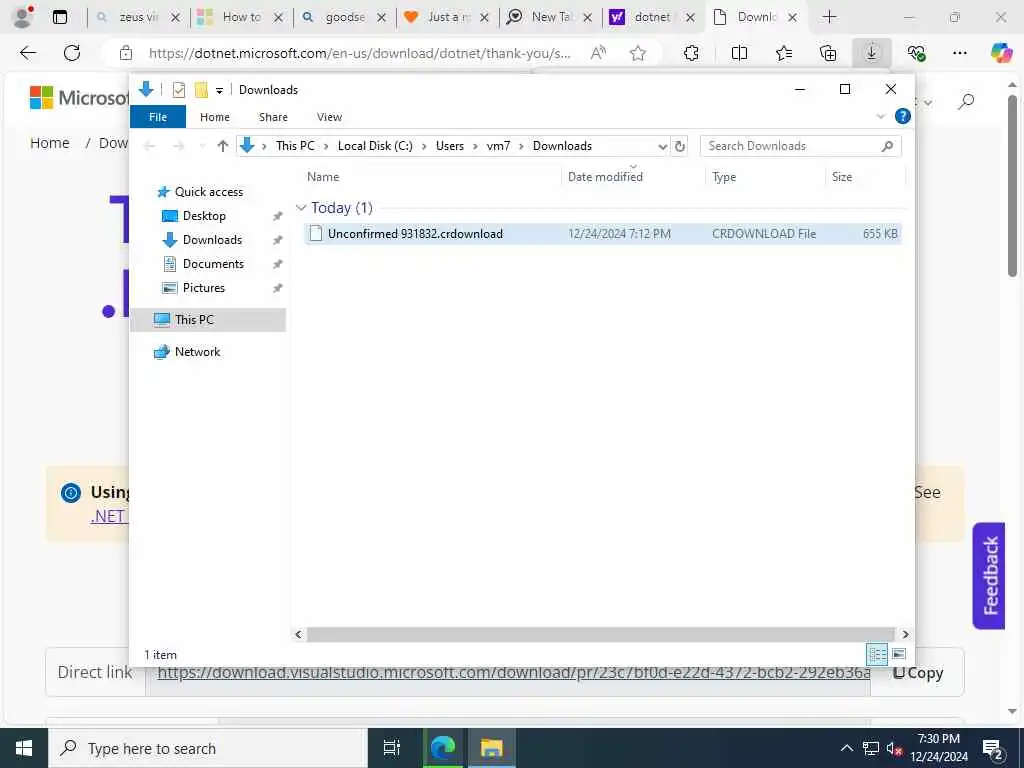This screenshot has width=1024, height=768.
Task: Expand breadcrumb arrow after This PC
Action: [326, 146]
